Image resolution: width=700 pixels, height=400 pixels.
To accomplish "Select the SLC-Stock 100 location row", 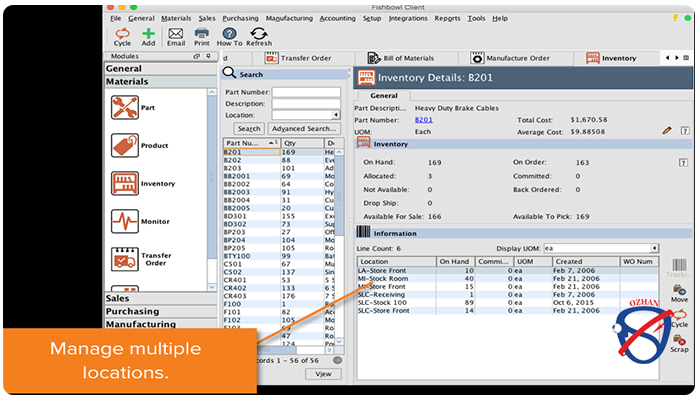I will click(x=508, y=303).
